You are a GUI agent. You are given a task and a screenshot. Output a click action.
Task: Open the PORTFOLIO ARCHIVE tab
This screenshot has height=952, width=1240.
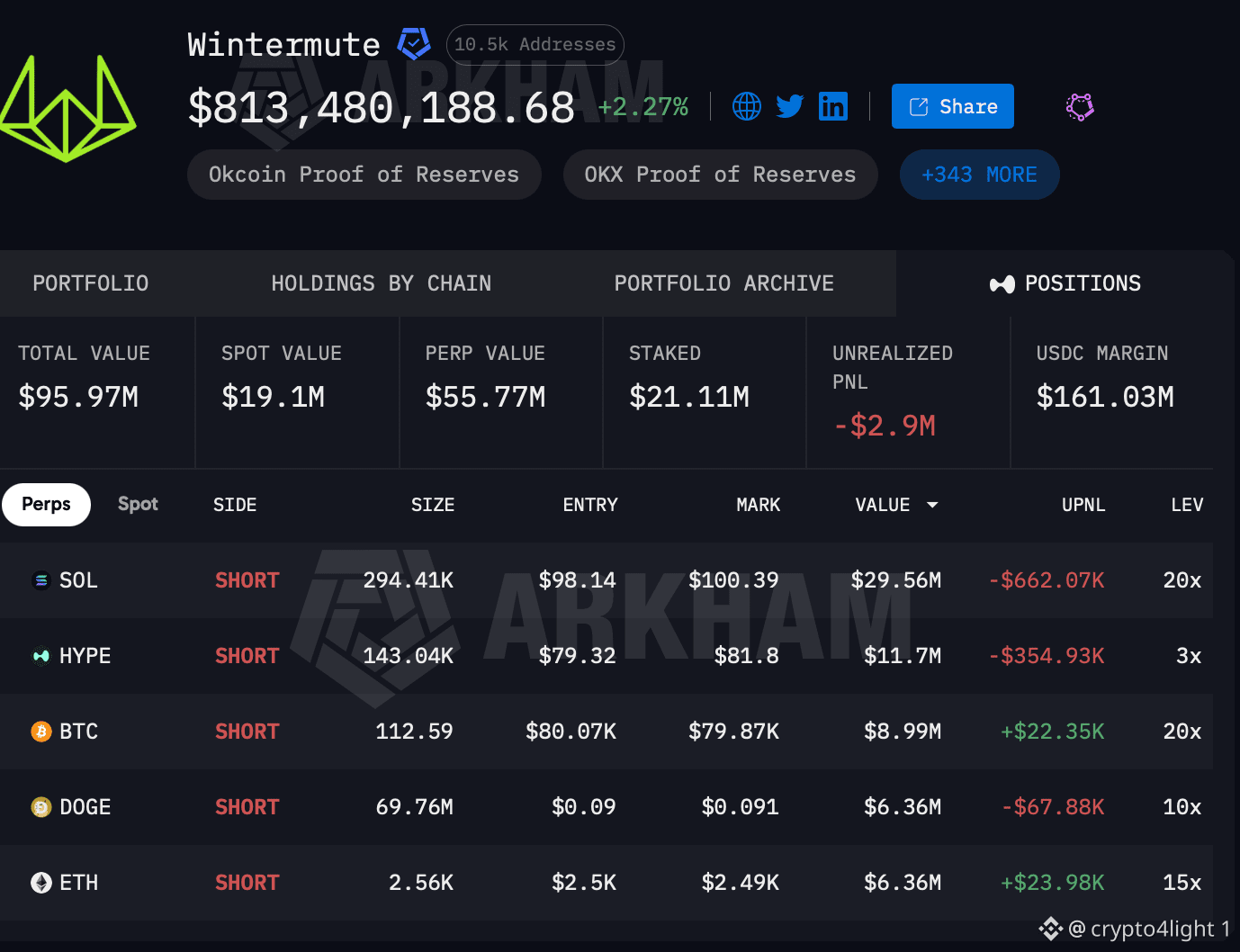(724, 283)
